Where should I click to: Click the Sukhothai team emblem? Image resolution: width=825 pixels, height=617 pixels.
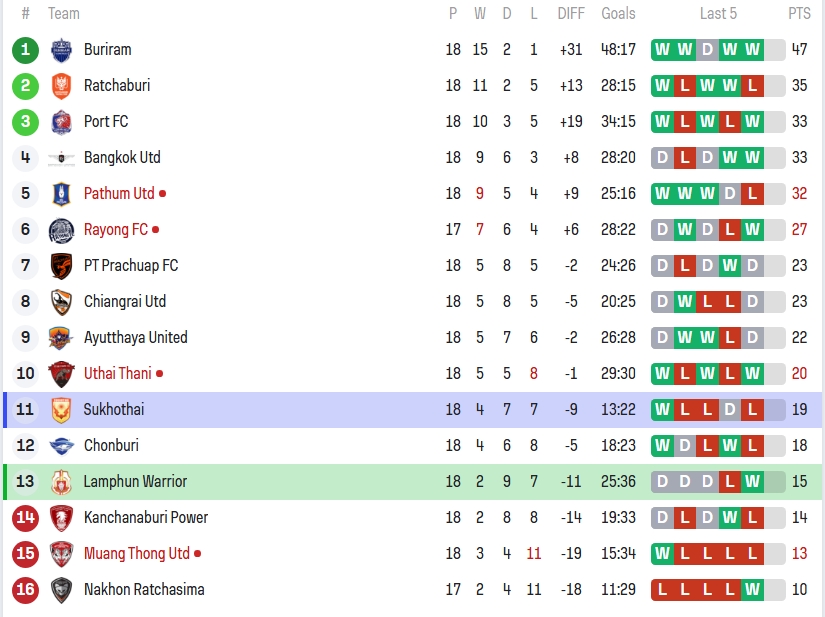[x=61, y=410]
